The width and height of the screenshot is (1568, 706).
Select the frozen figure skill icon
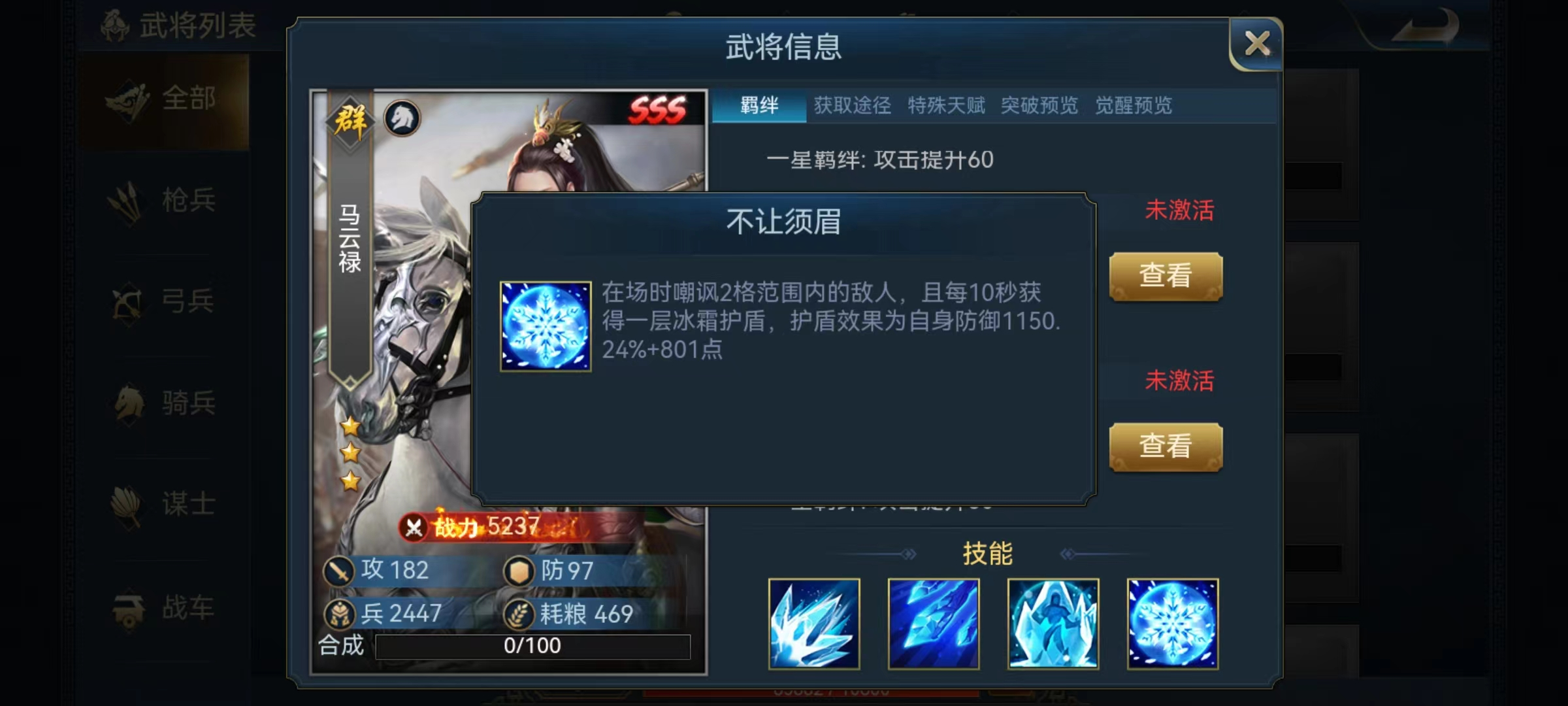pos(1053,624)
